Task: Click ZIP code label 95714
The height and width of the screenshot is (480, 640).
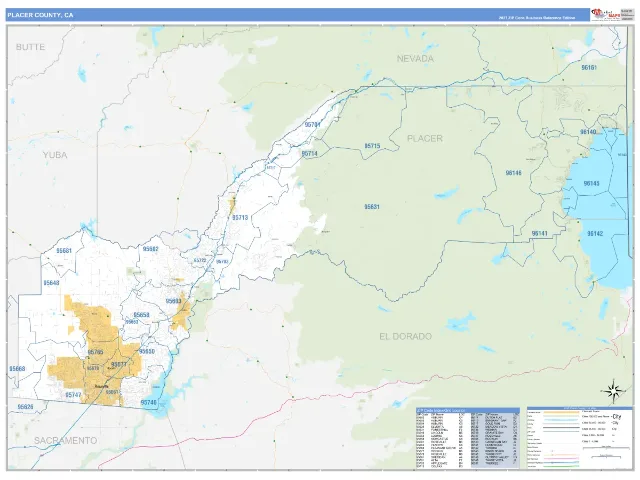Action: 309,154
